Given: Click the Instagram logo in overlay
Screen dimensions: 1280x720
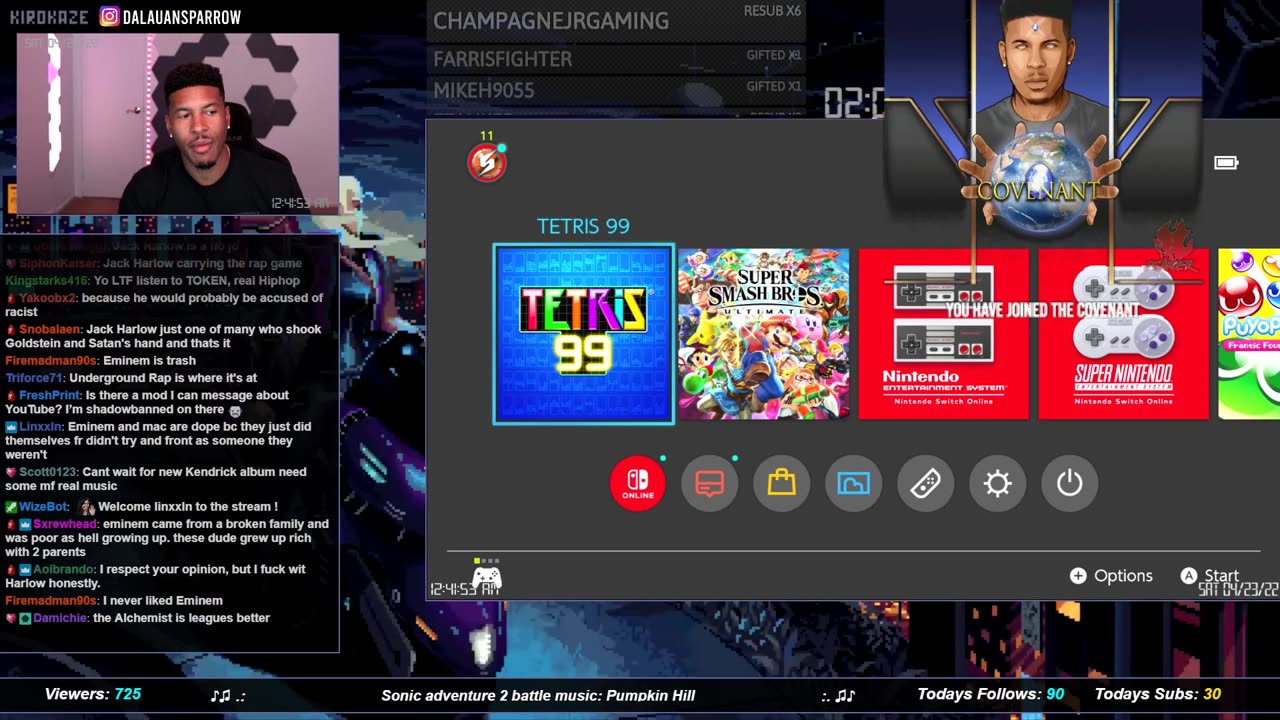Looking at the screenshot, I should [x=109, y=16].
